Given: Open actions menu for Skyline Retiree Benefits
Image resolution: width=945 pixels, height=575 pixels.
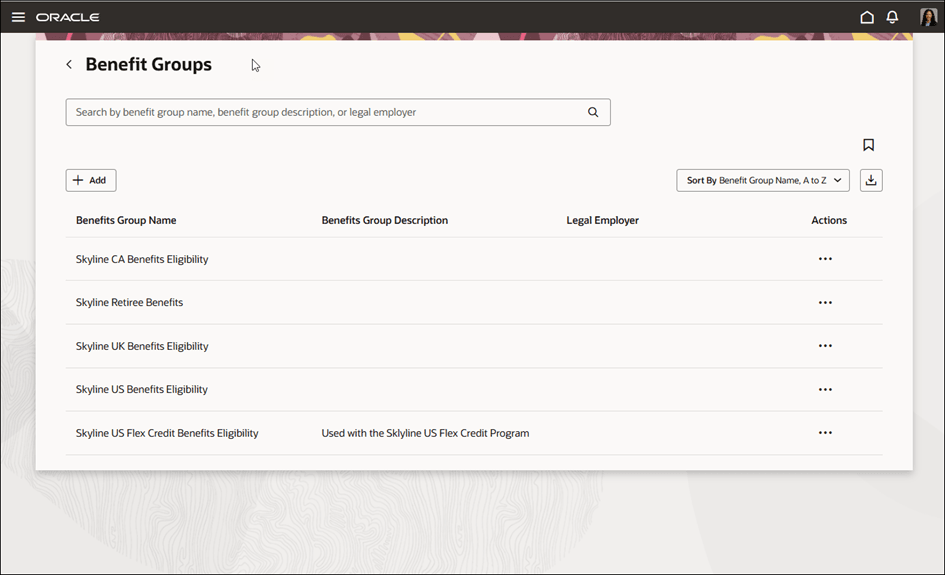Looking at the screenshot, I should pyautogui.click(x=825, y=303).
